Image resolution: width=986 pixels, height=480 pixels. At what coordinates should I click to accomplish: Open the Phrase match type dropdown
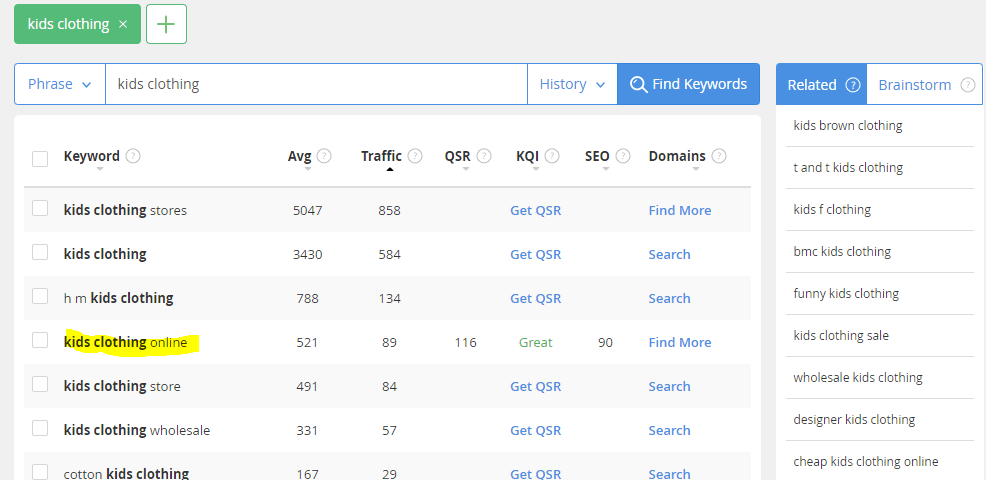coord(60,84)
